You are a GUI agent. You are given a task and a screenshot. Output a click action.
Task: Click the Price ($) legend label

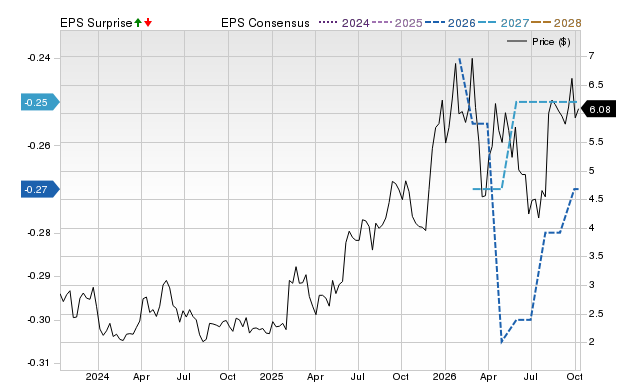point(551,42)
